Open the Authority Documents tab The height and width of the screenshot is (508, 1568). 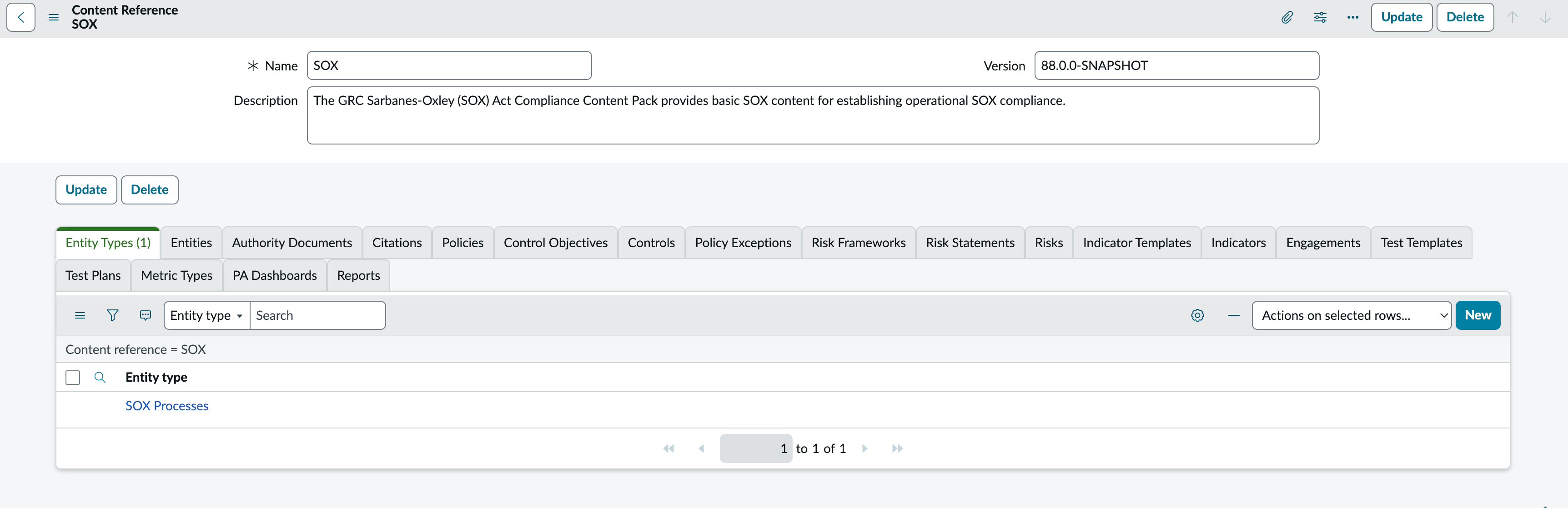point(291,243)
